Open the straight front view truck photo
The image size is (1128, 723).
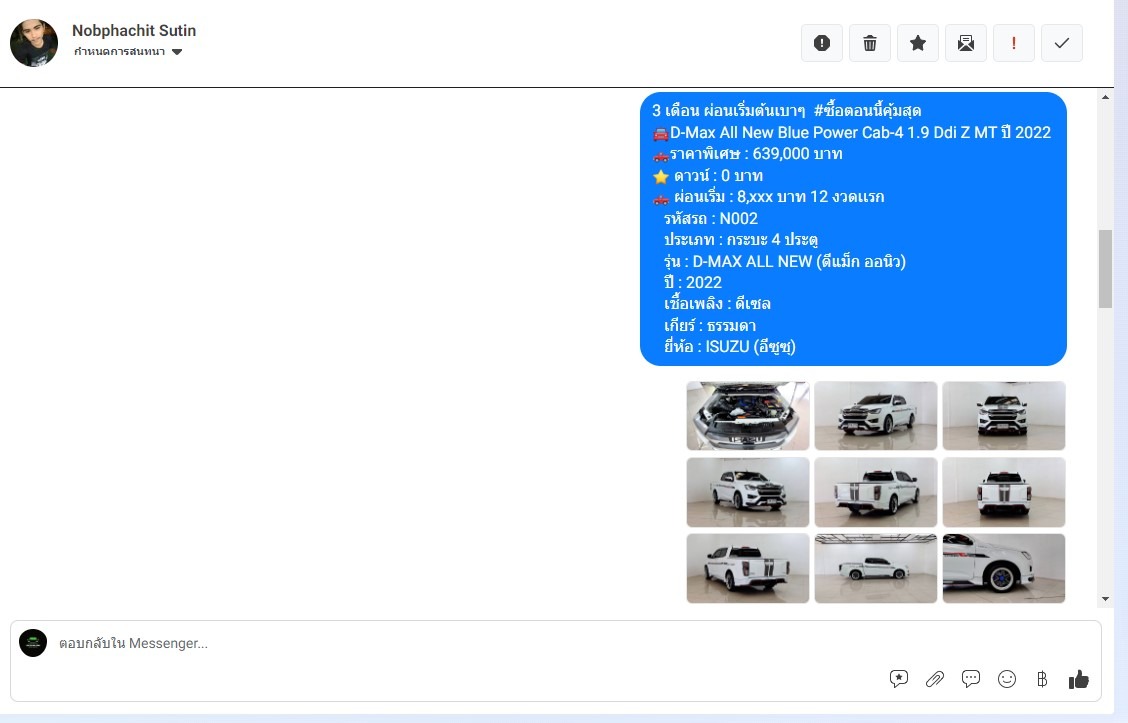[1004, 416]
